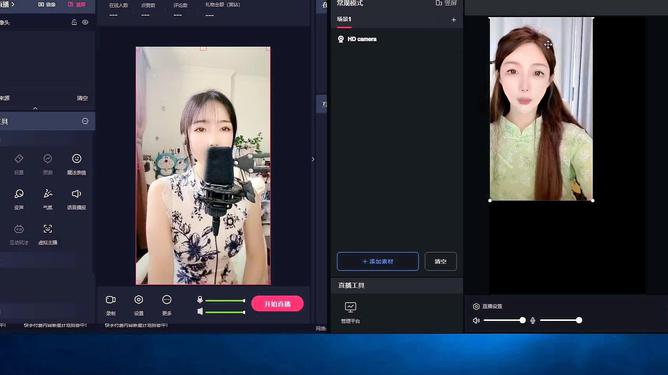
Task: Select the landscape mode option at top left
Action: tap(47, 4)
